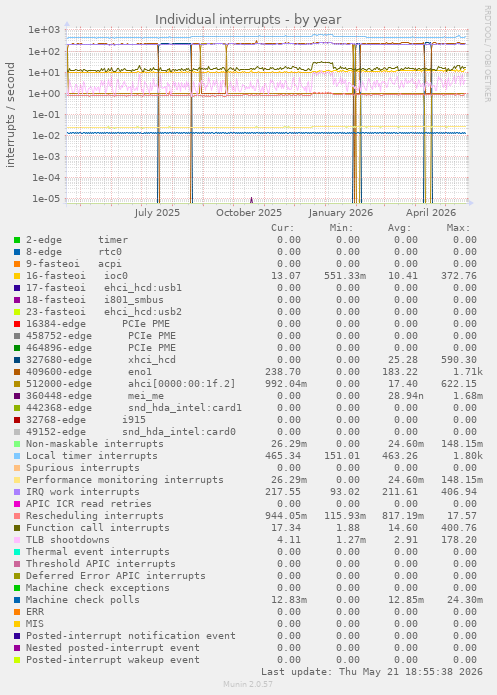The image size is (497, 695).
Task: Click the purple mei_me spike on the graph
Action: (x=251, y=200)
